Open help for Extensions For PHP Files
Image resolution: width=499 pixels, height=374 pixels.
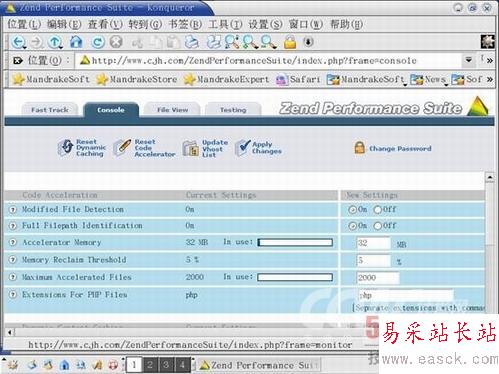[x=13, y=294]
